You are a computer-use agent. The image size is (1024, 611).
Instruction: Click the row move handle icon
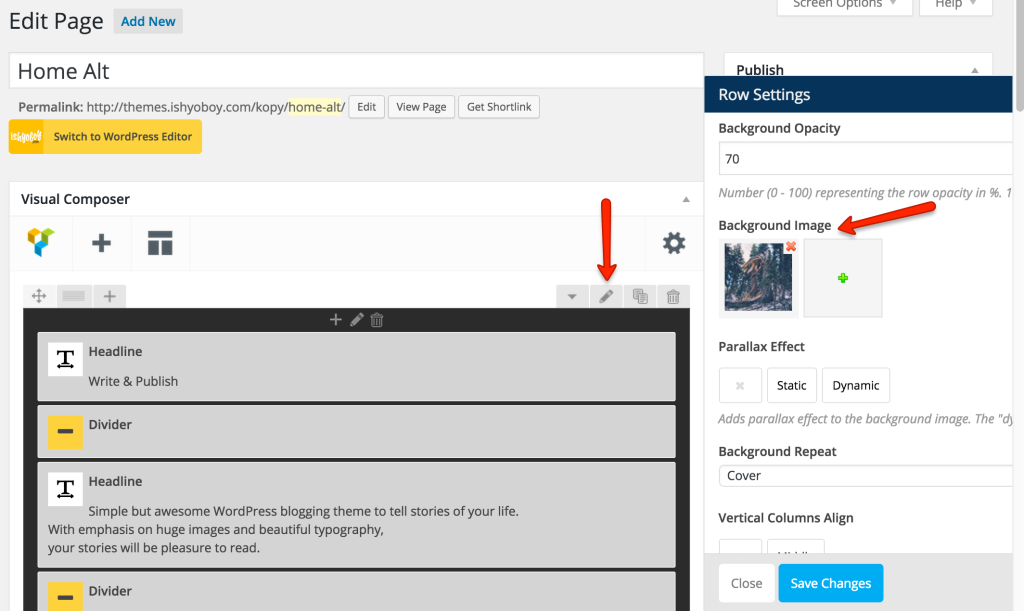pos(39,296)
